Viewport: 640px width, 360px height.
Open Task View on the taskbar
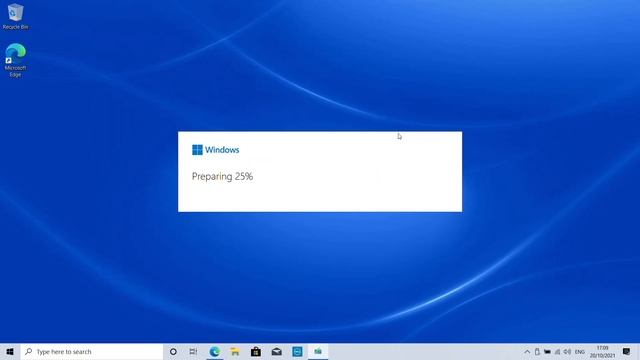tap(193, 351)
